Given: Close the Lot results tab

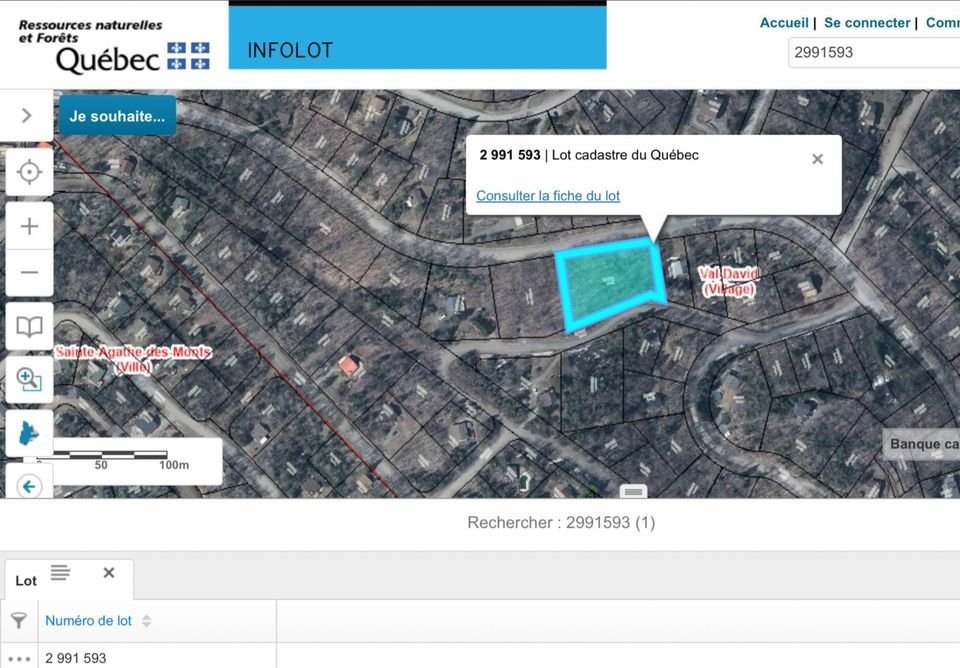Looking at the screenshot, I should (109, 573).
